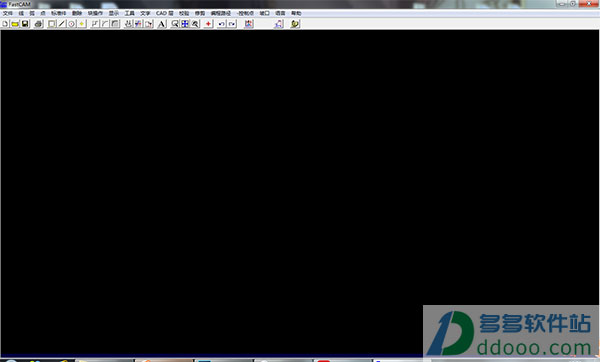Open the 块操作 menu
This screenshot has width=600, height=362.
(95, 13)
